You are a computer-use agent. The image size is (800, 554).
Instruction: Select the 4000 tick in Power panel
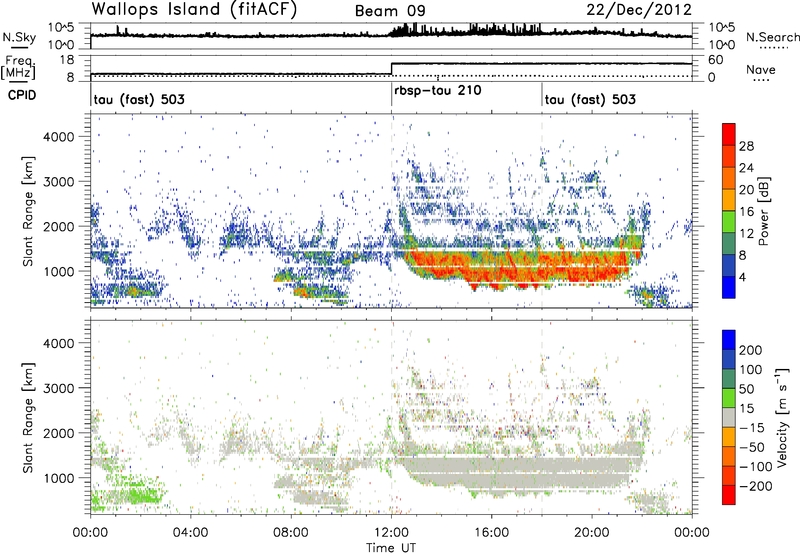[58, 137]
